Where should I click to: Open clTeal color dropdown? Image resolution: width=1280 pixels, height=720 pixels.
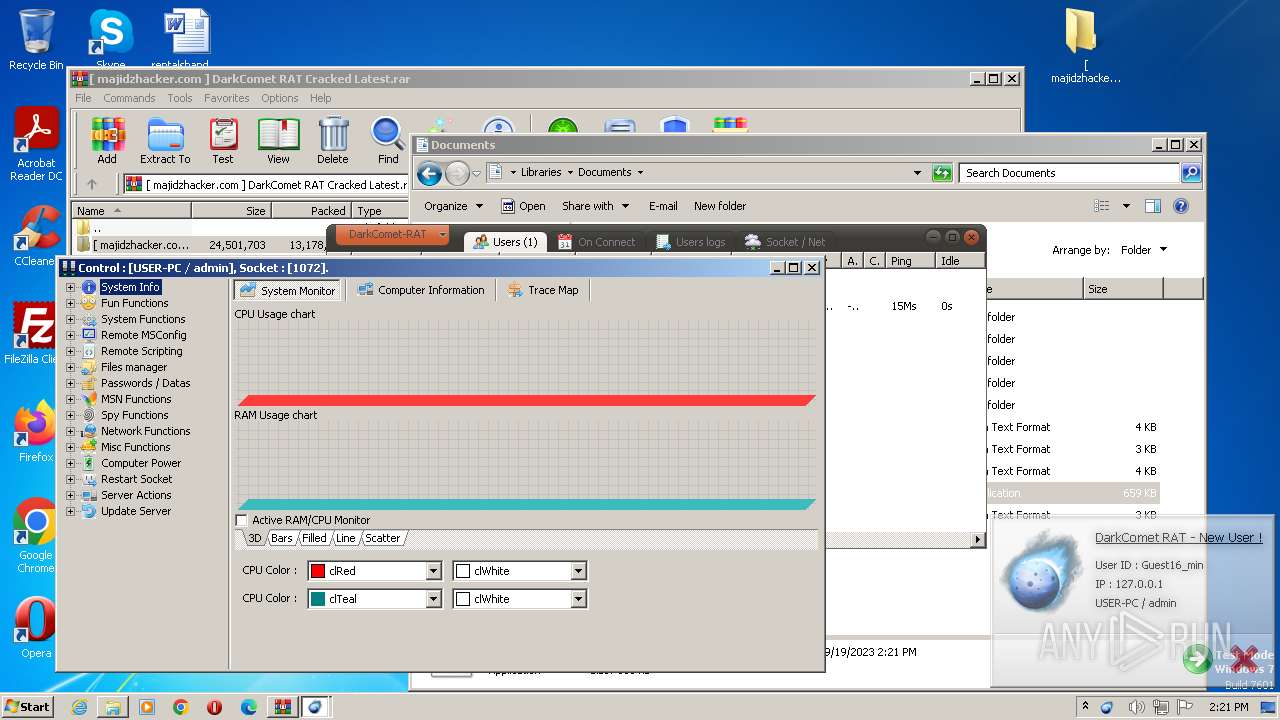point(433,599)
